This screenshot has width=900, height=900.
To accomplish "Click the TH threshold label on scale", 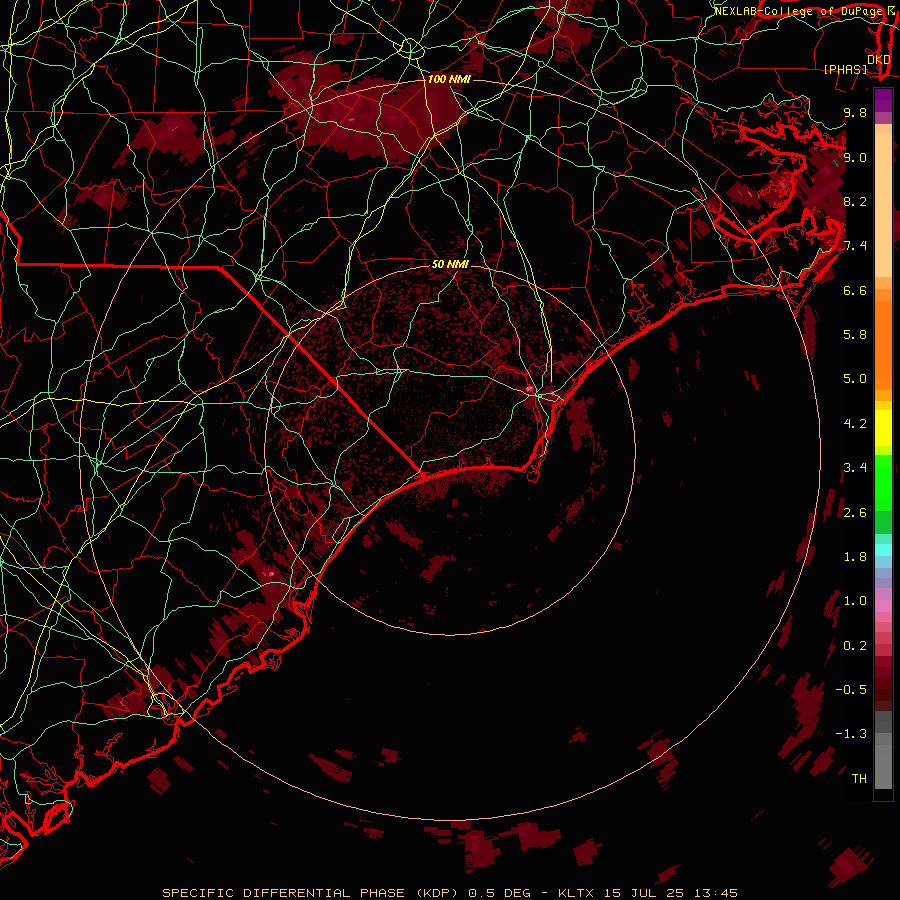I will point(859,779).
